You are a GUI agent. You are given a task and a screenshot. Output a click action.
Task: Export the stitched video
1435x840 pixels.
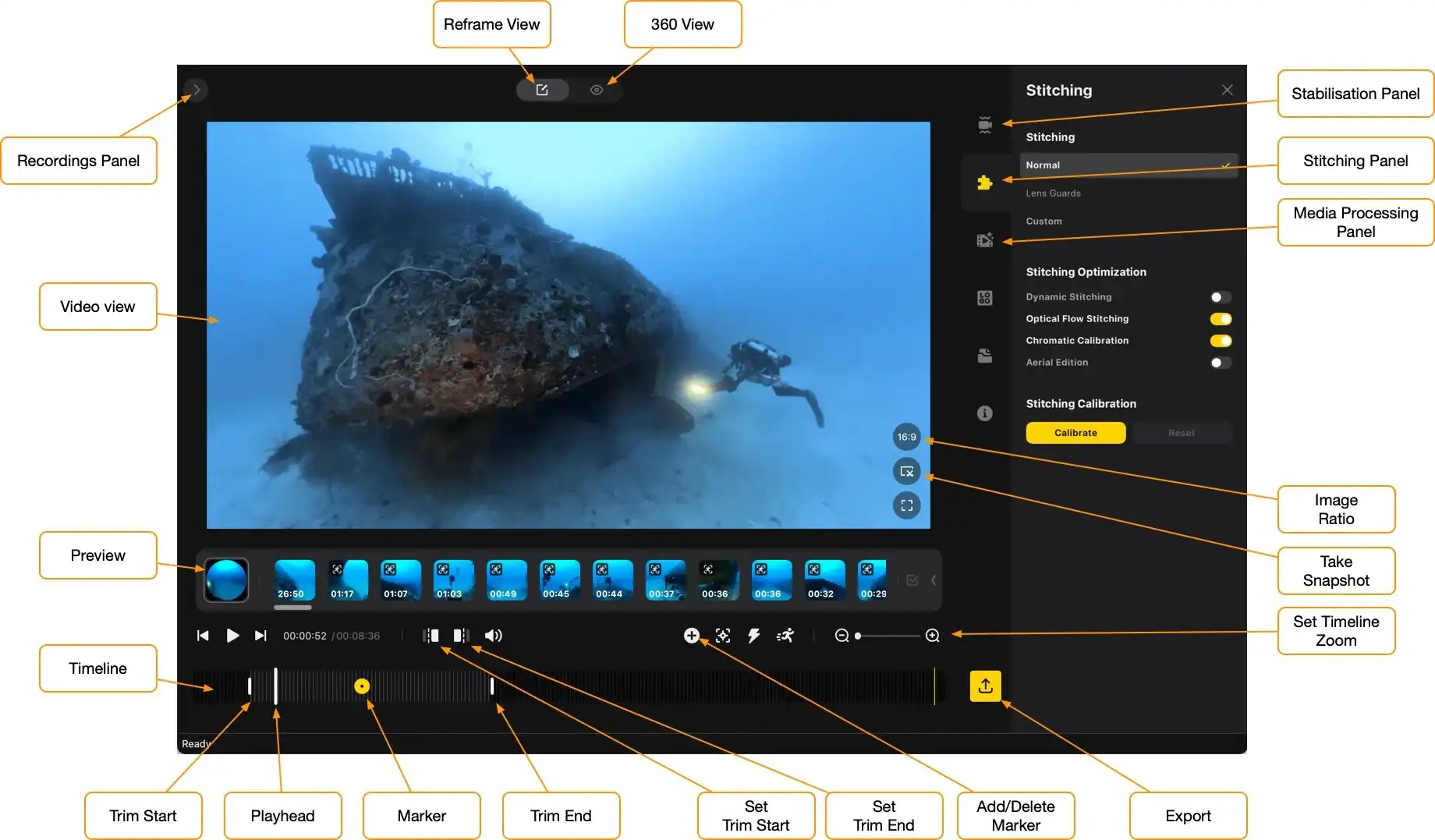click(x=985, y=686)
